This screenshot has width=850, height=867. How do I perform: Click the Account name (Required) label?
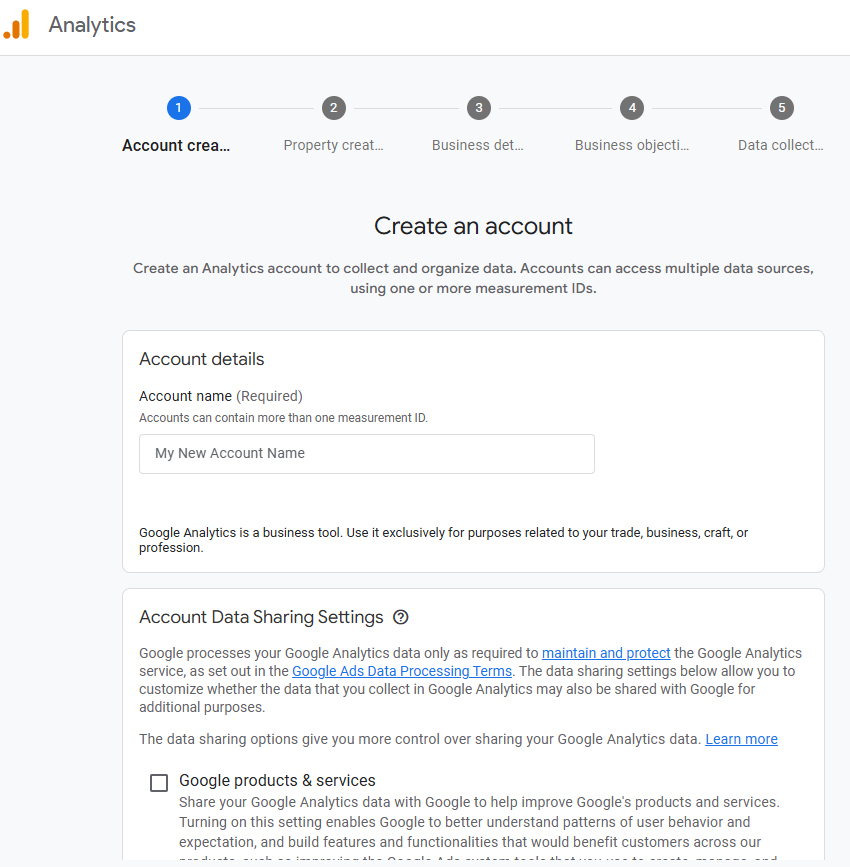pos(221,396)
